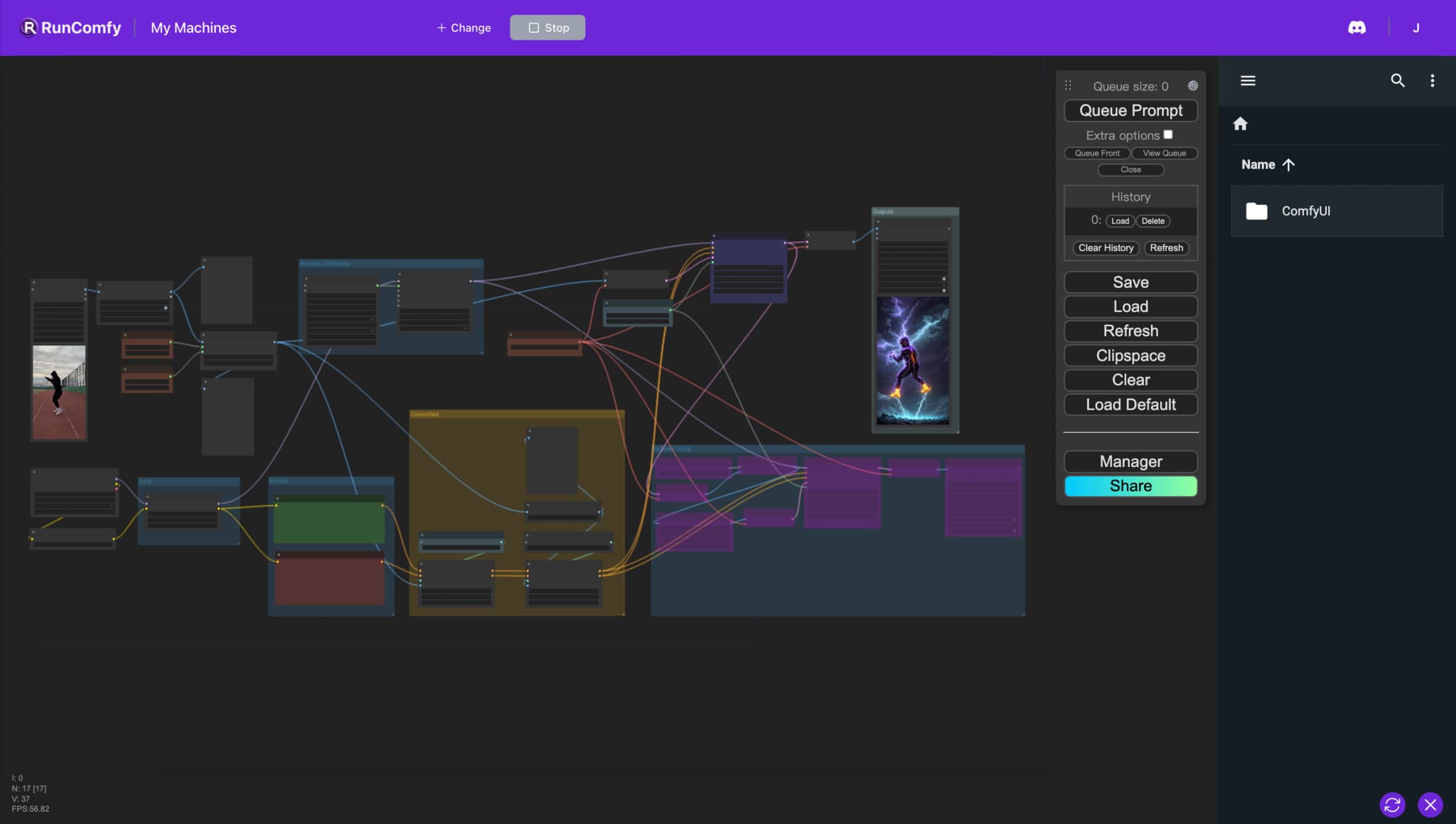Viewport: 1456px width, 824px height.
Task: Open the hamburger menu in the file panel
Action: point(1248,80)
